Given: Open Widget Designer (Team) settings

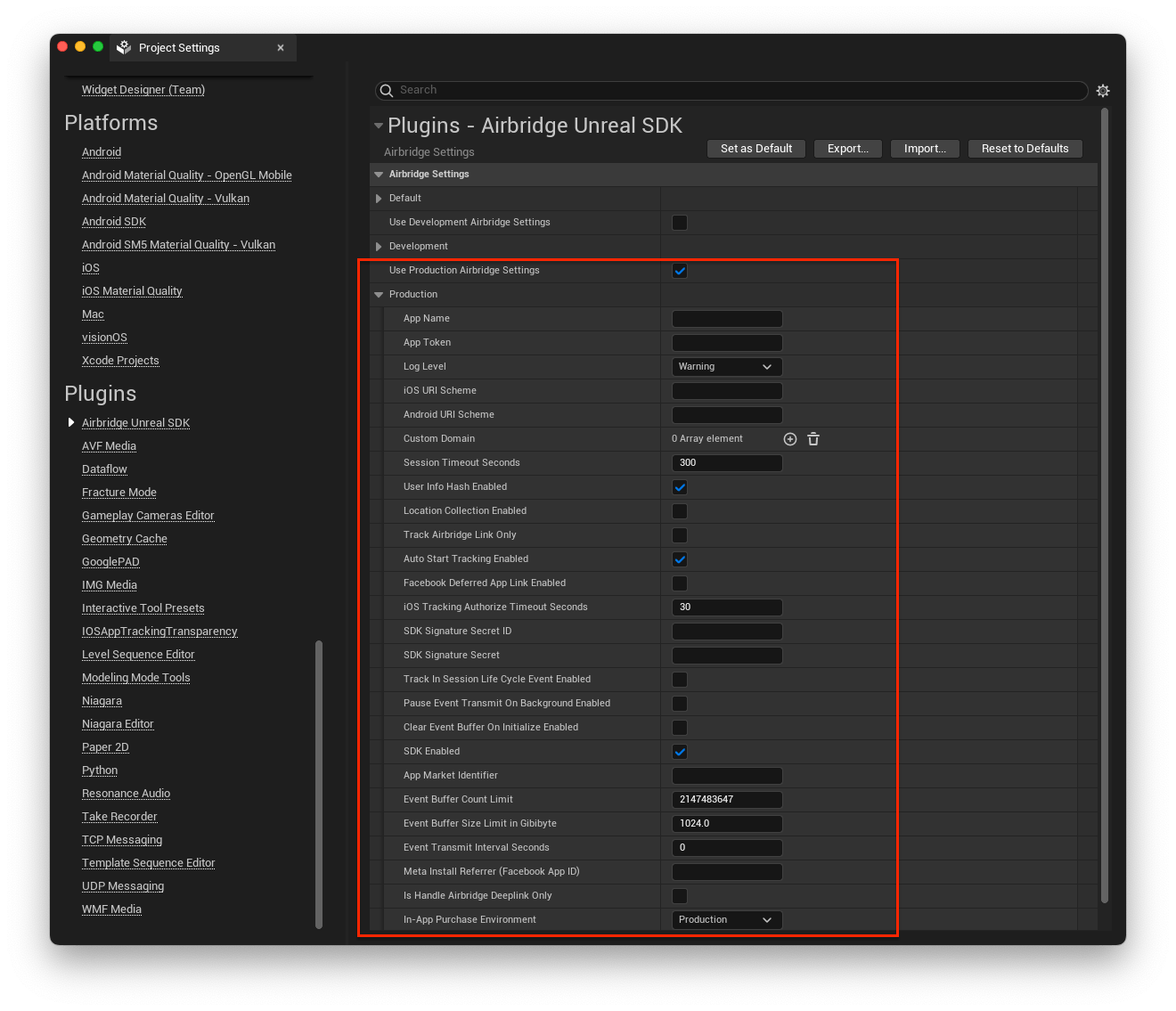Looking at the screenshot, I should click(143, 90).
